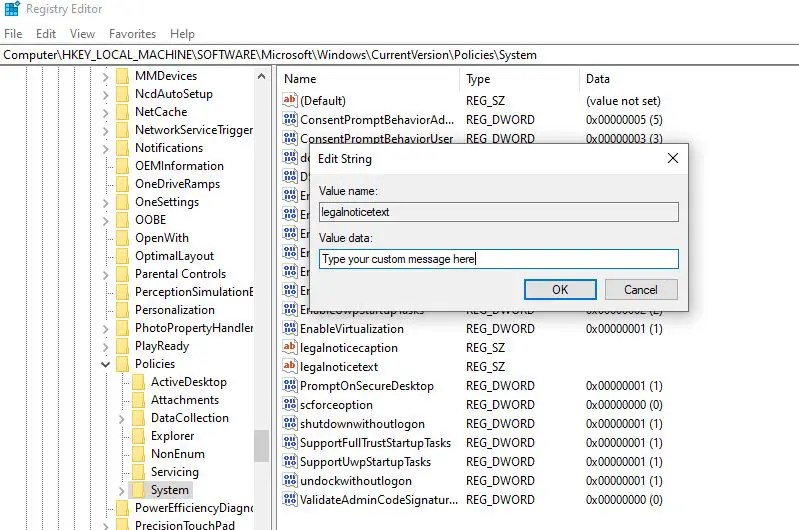Click the Type column header

tap(478, 79)
